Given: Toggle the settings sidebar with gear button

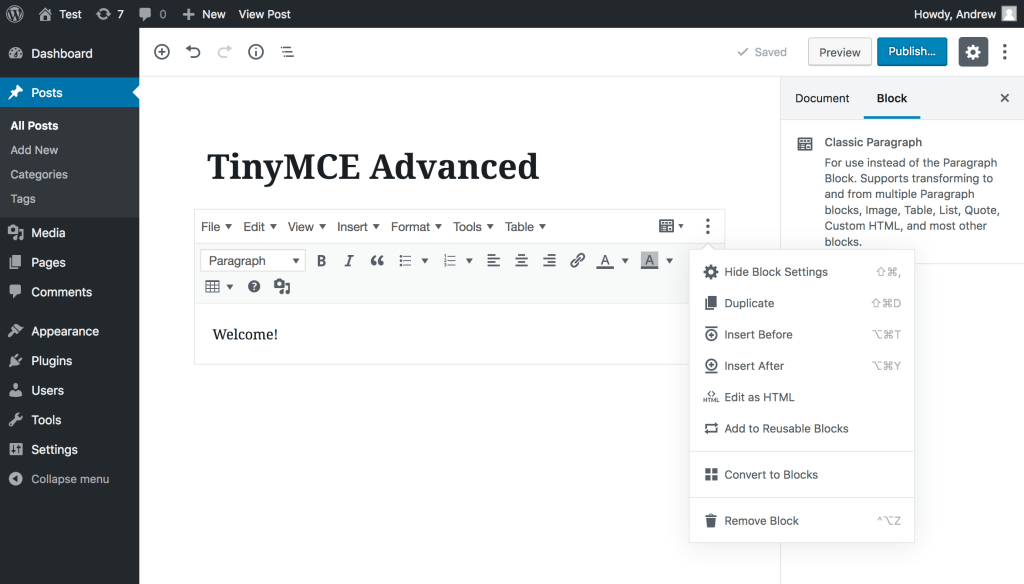Looking at the screenshot, I should [973, 52].
